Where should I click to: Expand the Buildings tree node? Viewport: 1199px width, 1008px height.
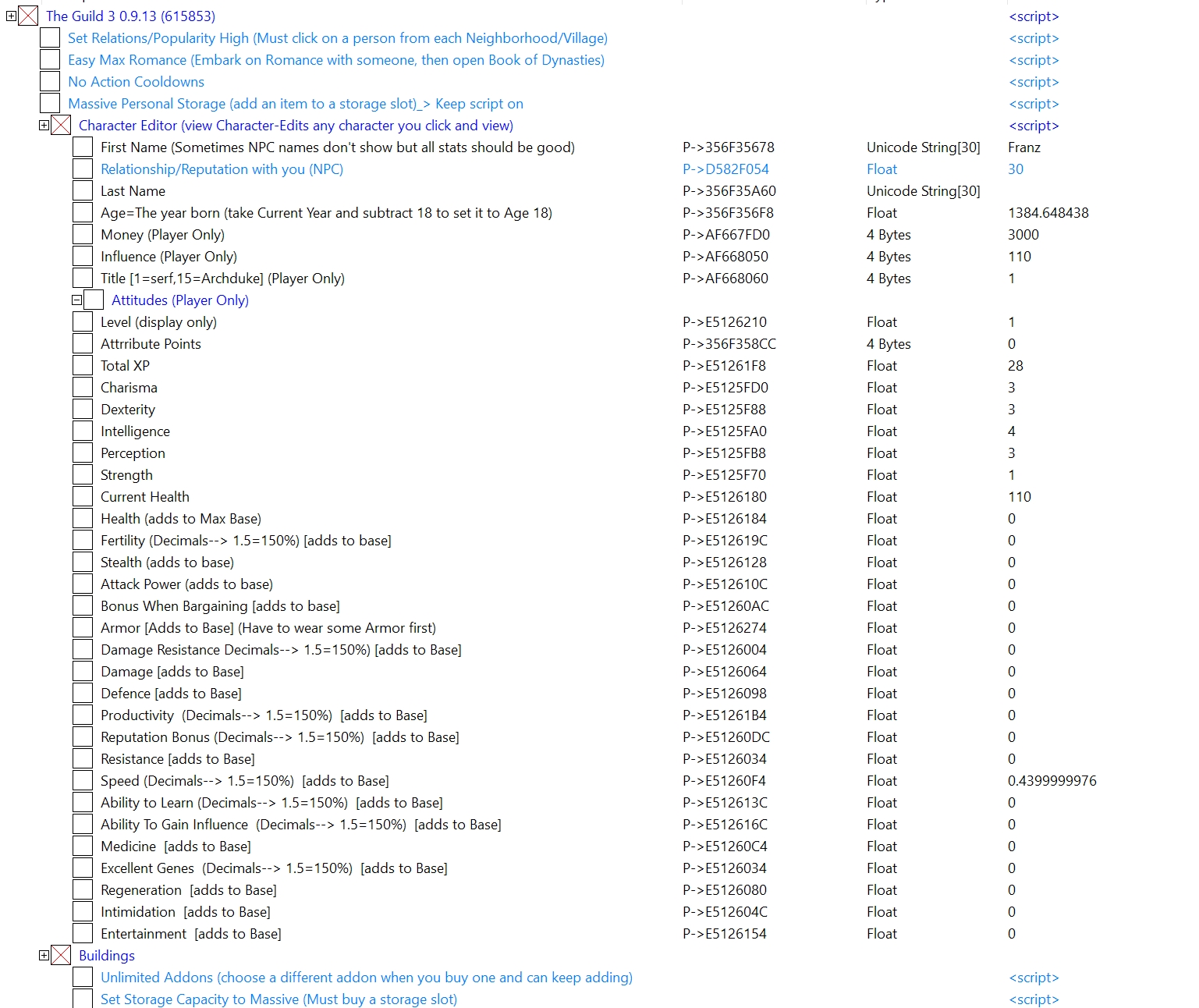(44, 955)
